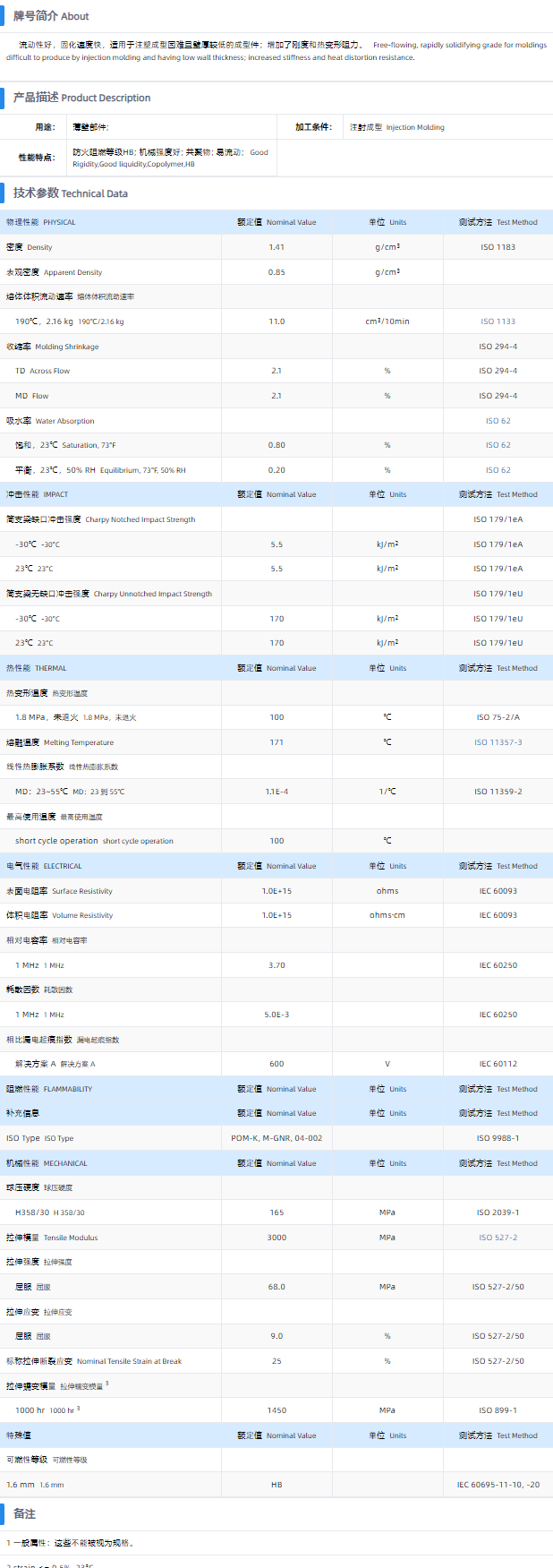Viewport: 553px width, 1568px height.
Task: Click the 机械性能 MECHANICAL table header
Action: [x=47, y=1163]
